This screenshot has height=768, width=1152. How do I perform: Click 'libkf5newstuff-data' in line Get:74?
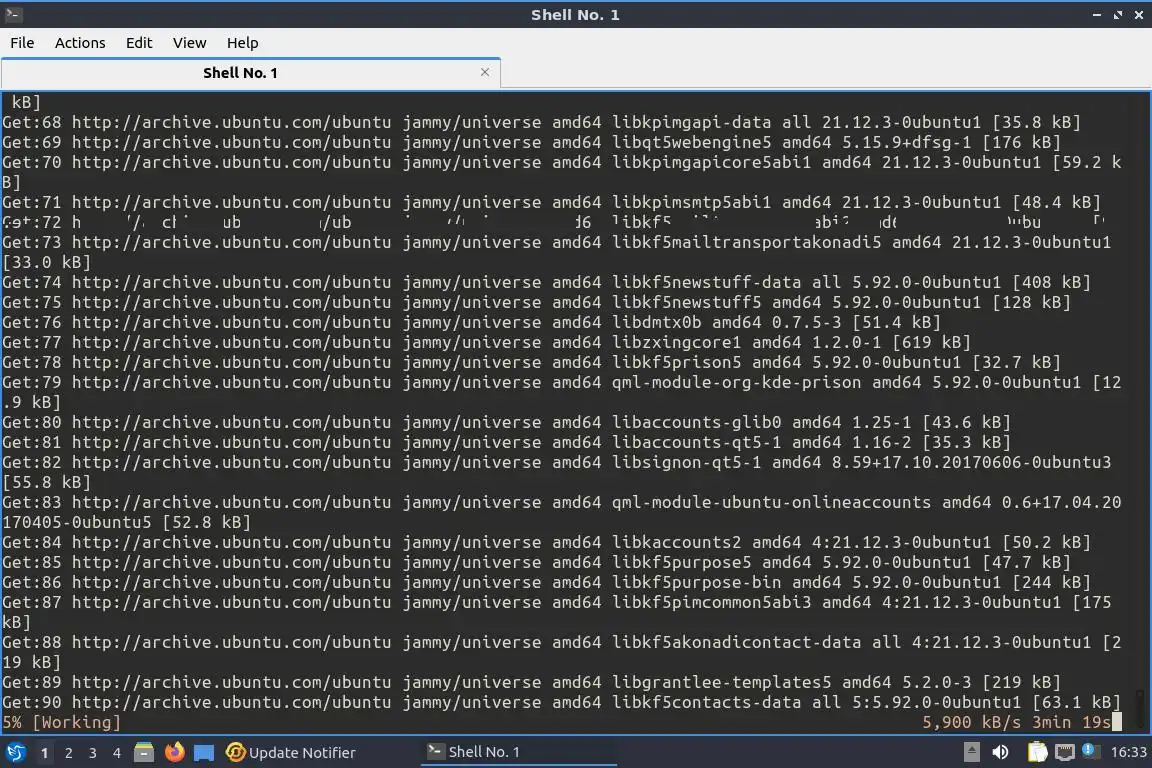pyautogui.click(x=706, y=282)
